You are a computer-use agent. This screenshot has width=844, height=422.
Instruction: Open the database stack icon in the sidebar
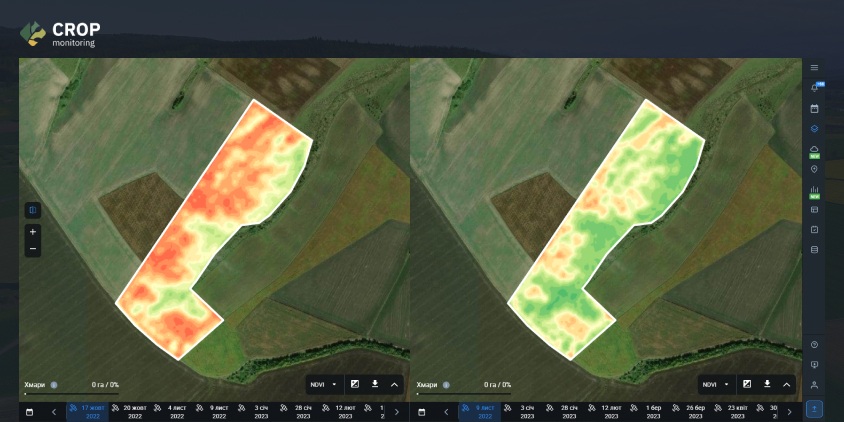[x=814, y=250]
